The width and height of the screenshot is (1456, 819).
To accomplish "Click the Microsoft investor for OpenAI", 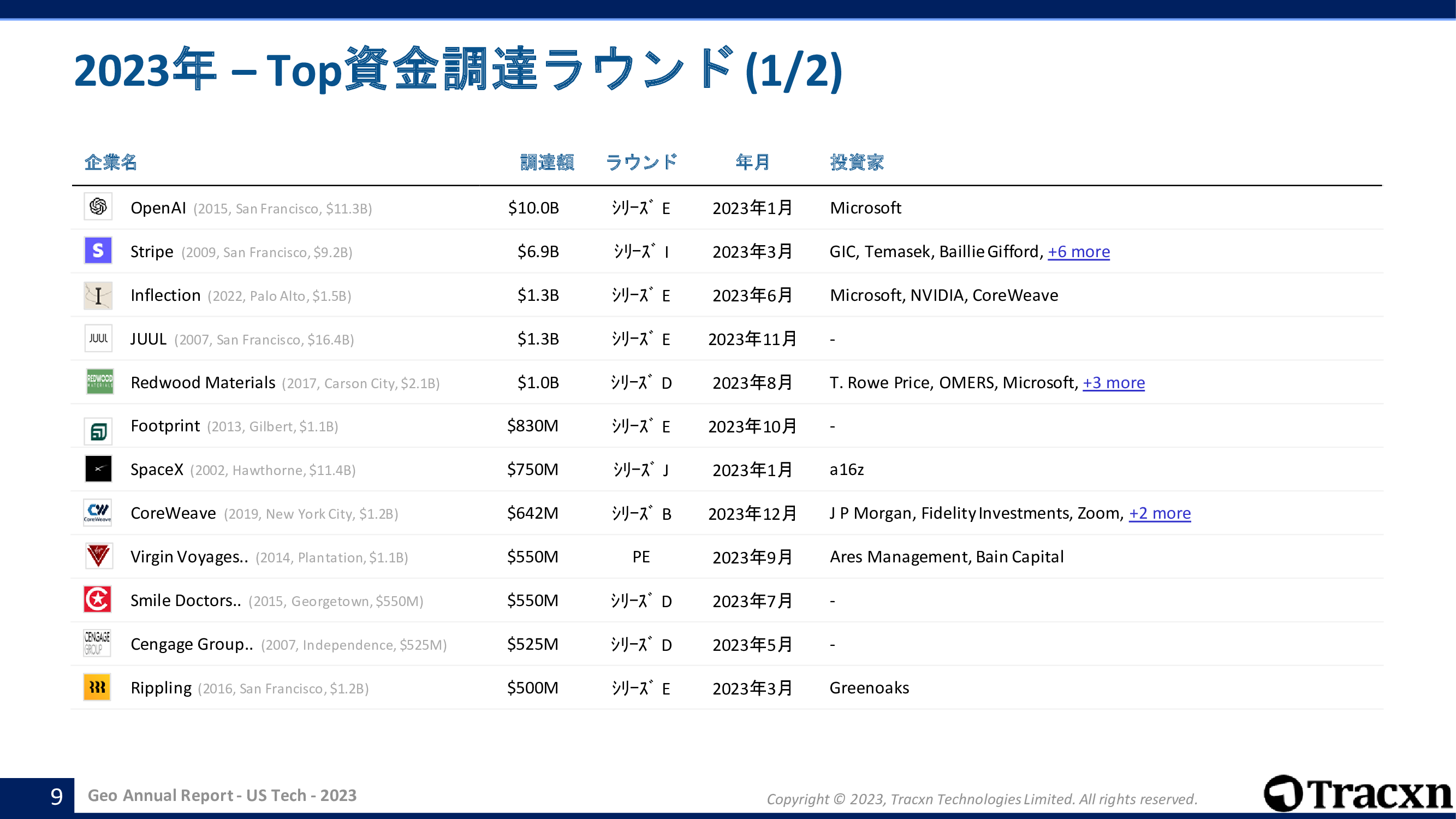I will coord(865,208).
